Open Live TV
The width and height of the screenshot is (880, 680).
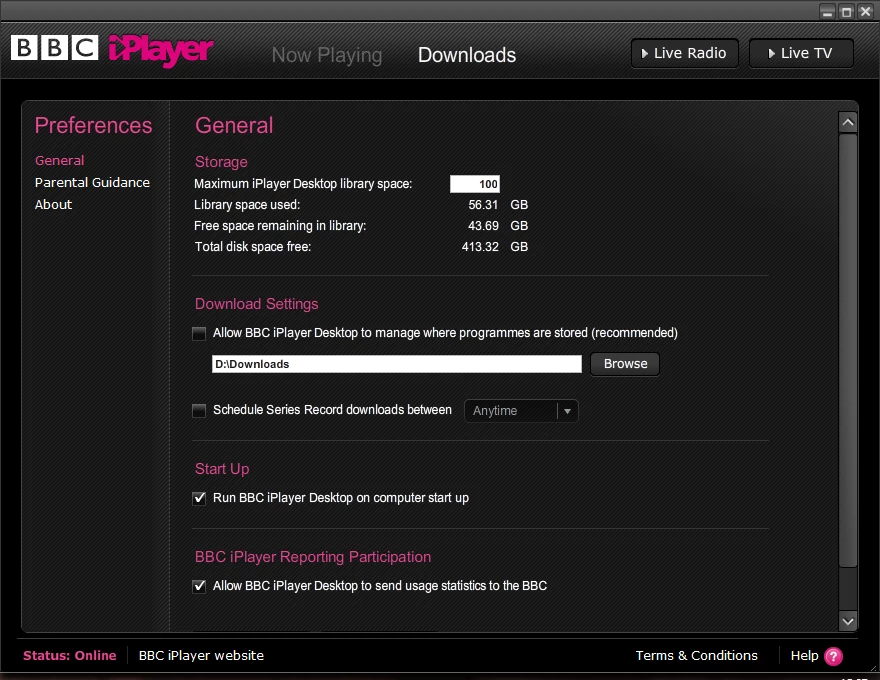coord(801,53)
